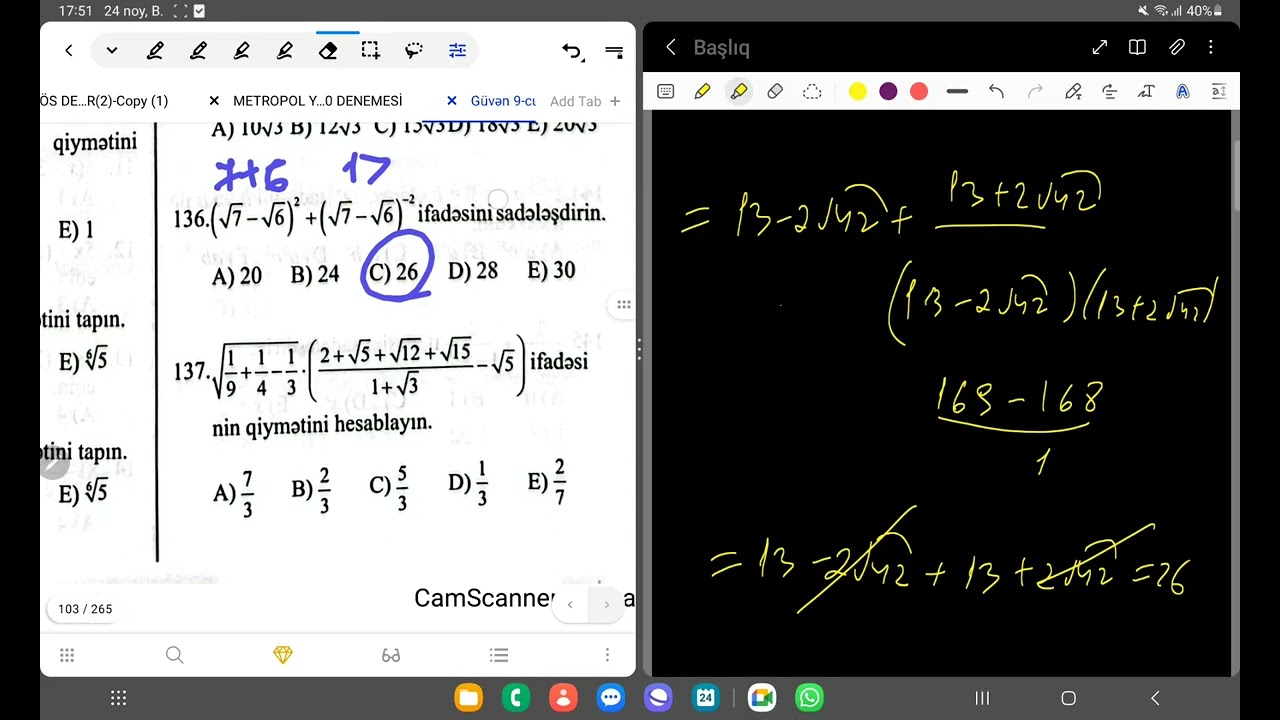1280x720 pixels.
Task: Open the easy writing pad icon
Action: [x=1219, y=91]
